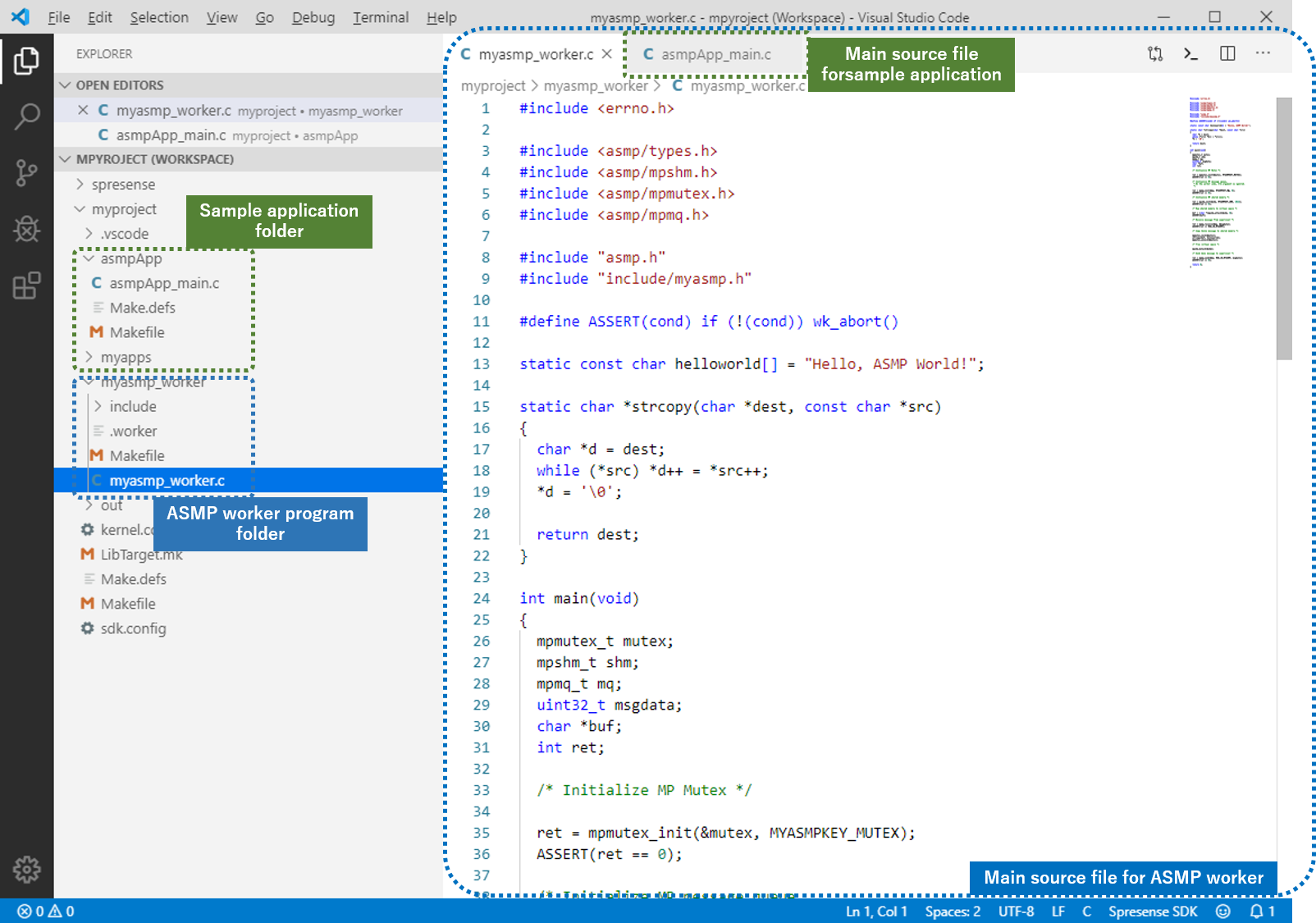Open an integrated terminal from the editor toolbar
1316x923 pixels.
pos(1190,53)
